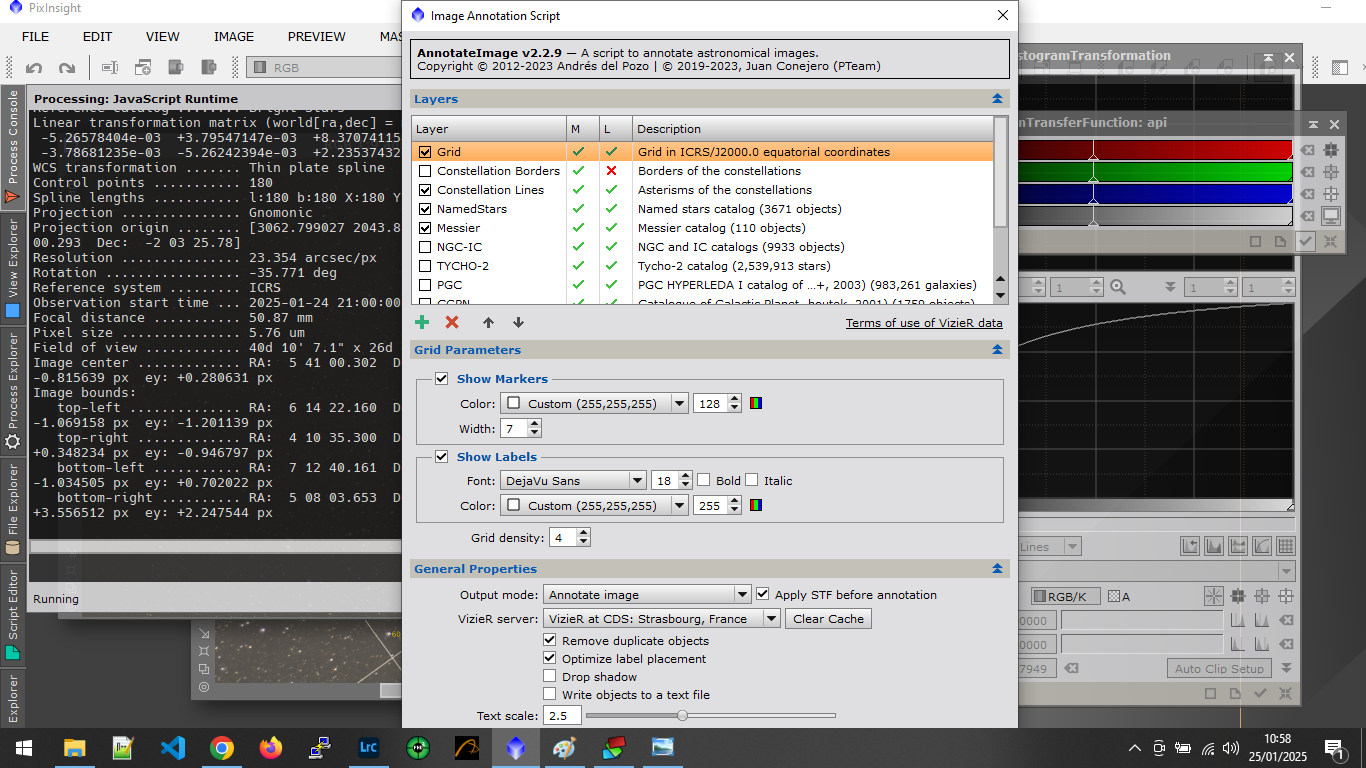Open File Explorer from the taskbar

coord(75,747)
